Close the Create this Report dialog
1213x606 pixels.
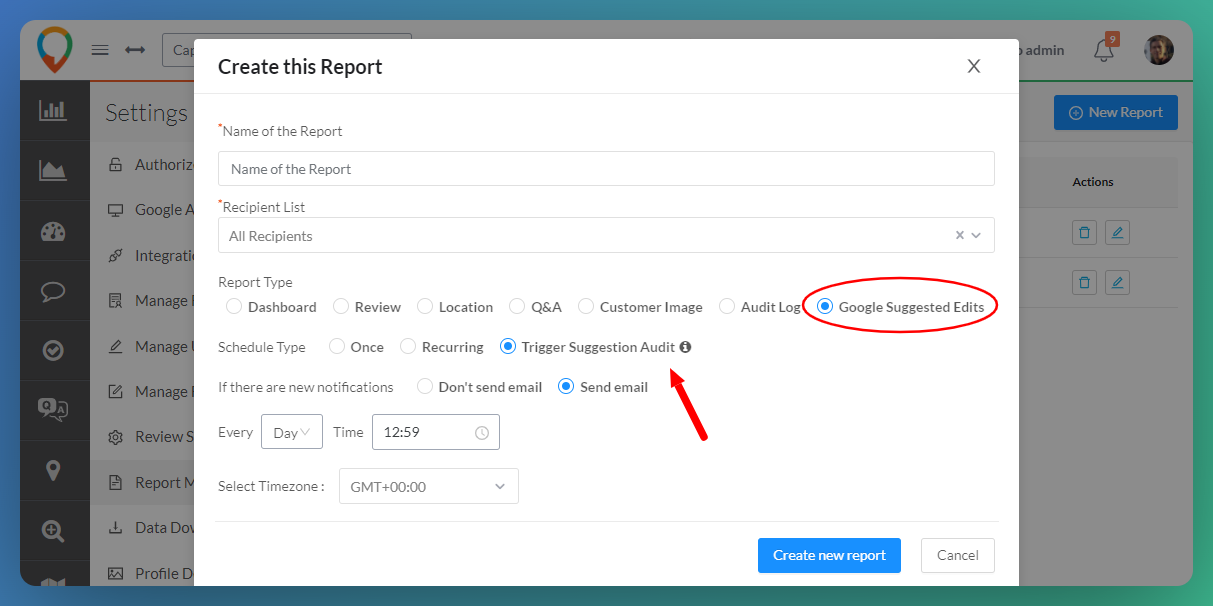[x=973, y=66]
